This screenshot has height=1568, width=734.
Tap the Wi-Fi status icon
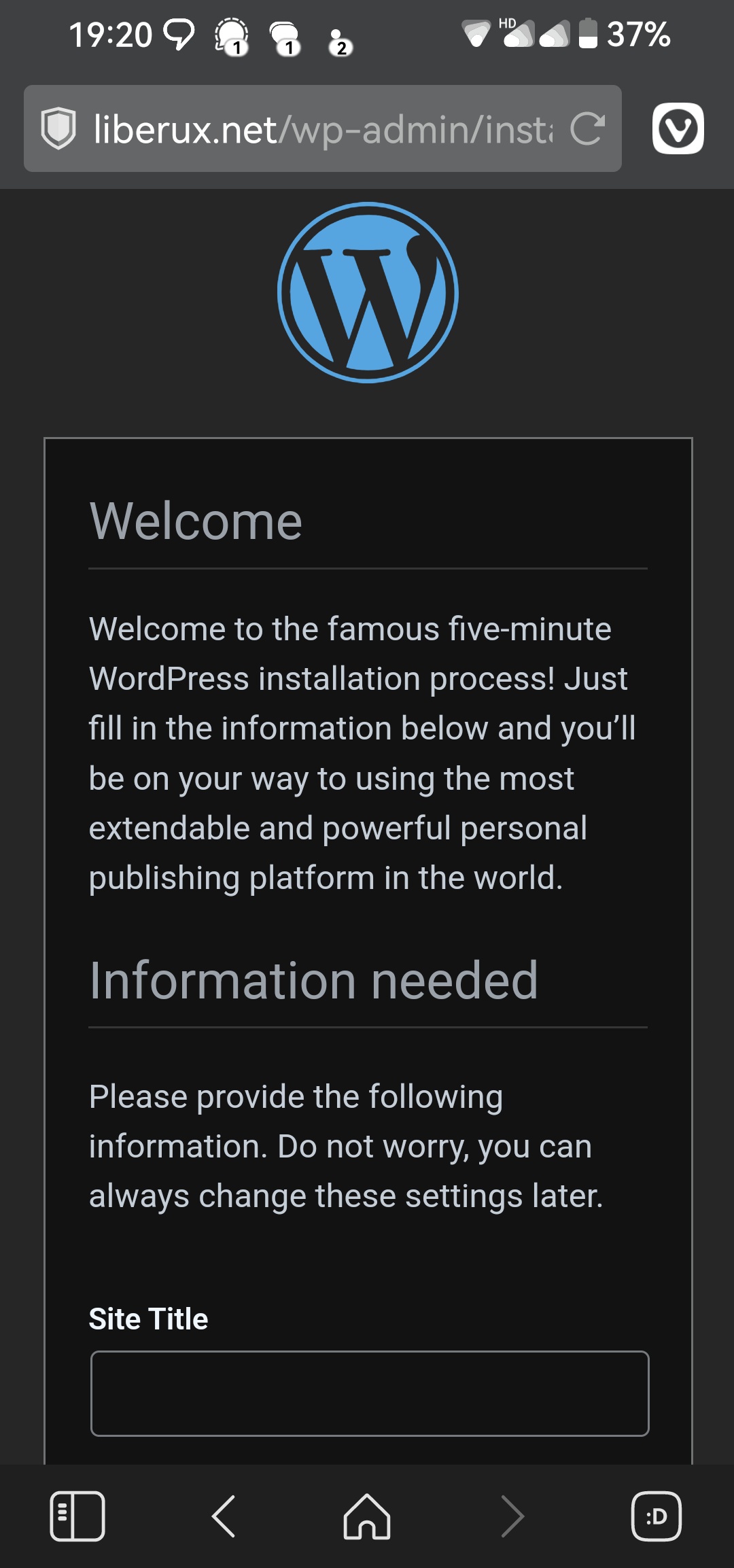476,34
